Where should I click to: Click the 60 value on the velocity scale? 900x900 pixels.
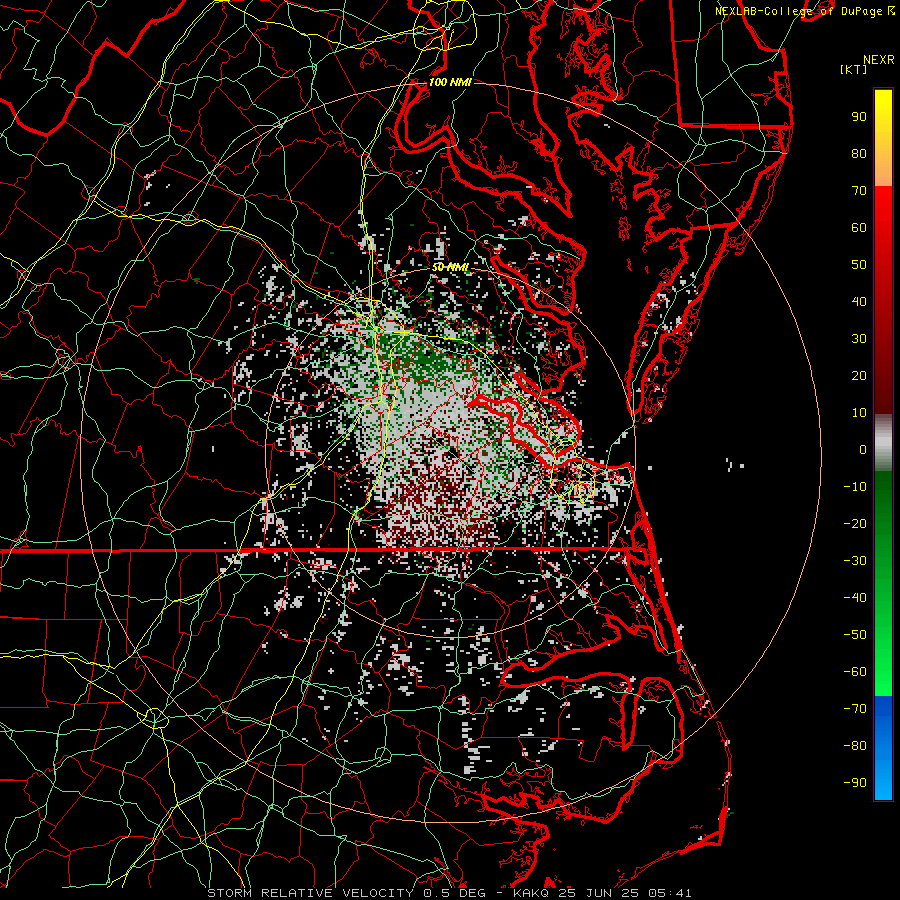pyautogui.click(x=859, y=228)
